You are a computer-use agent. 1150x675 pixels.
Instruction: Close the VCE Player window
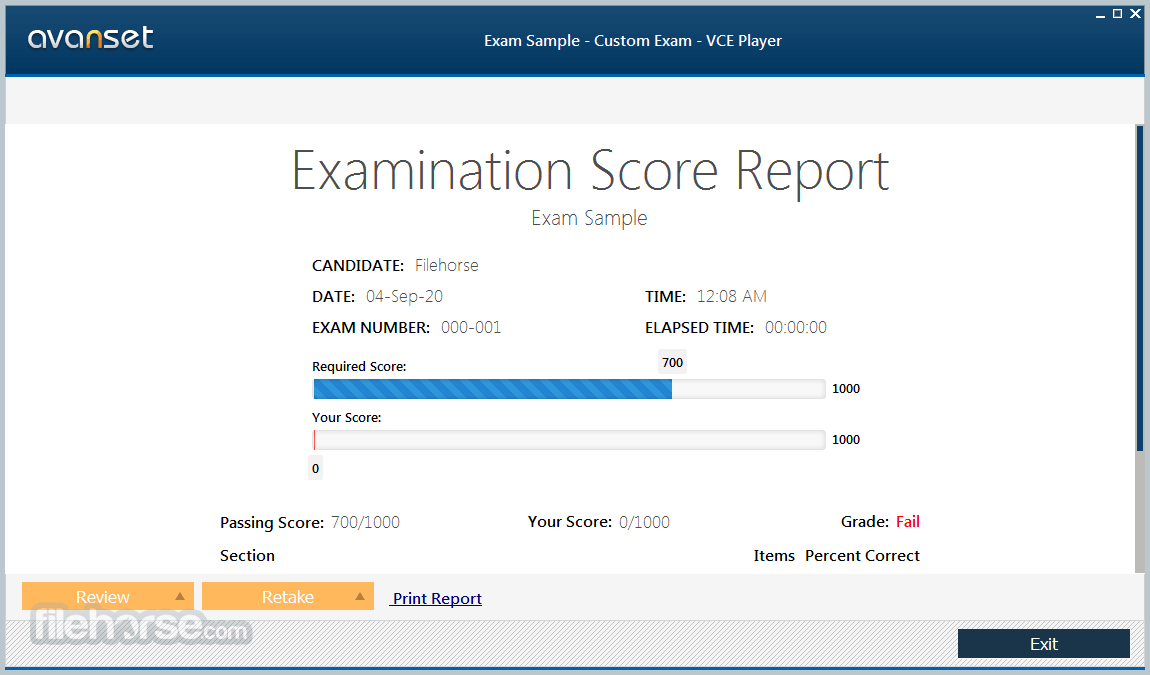(1135, 14)
